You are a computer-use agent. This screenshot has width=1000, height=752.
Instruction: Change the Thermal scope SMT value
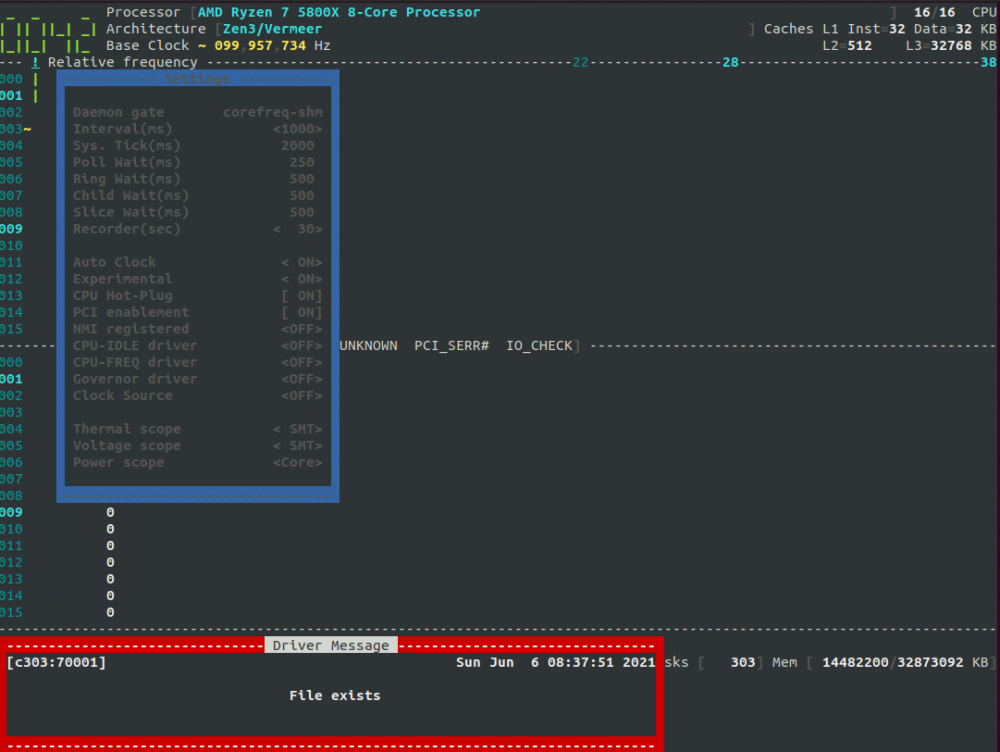298,429
